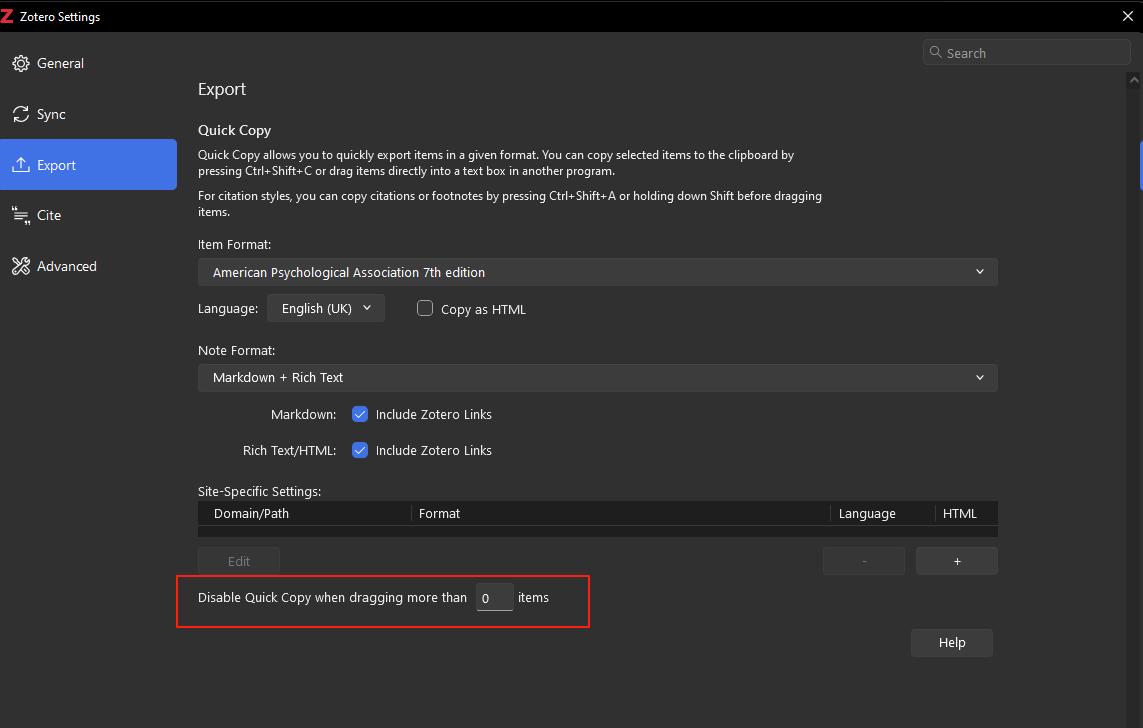Close the Zotero Settings window
Image resolution: width=1143 pixels, height=728 pixels.
click(1127, 16)
